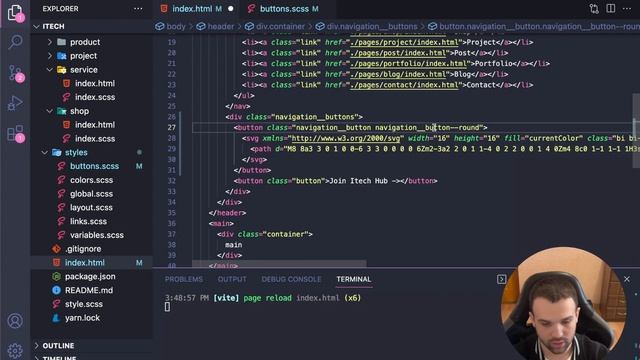Click div.navigation__buttons breadcrumb item
This screenshot has height=360, width=640.
point(372,27)
